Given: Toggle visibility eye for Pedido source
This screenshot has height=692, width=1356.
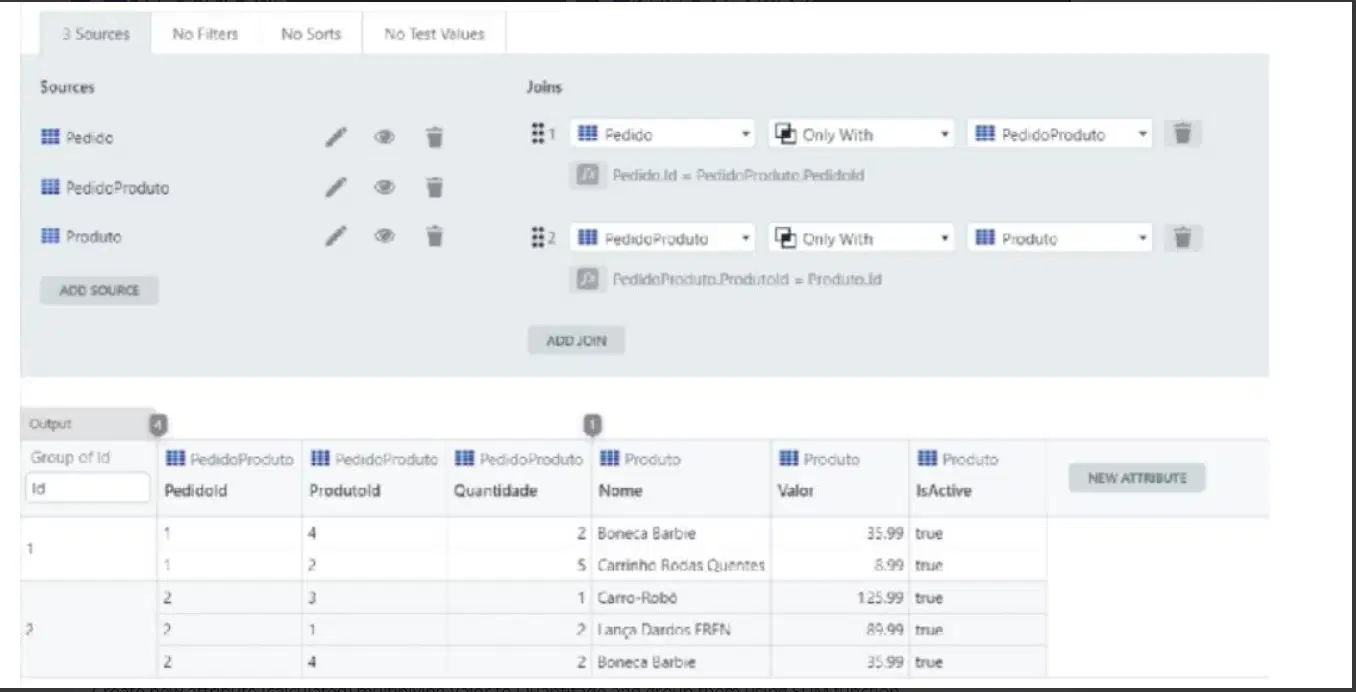Looking at the screenshot, I should click(x=384, y=137).
